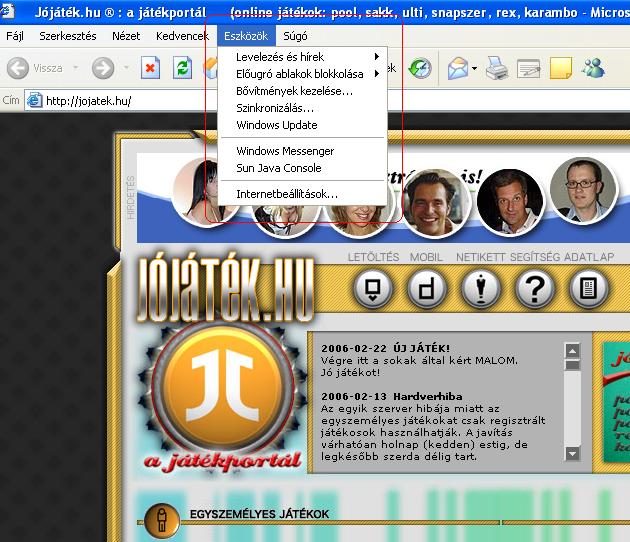Image resolution: width=630 pixels, height=542 pixels.
Task: Click the Netikett round icon
Action: coord(481,289)
